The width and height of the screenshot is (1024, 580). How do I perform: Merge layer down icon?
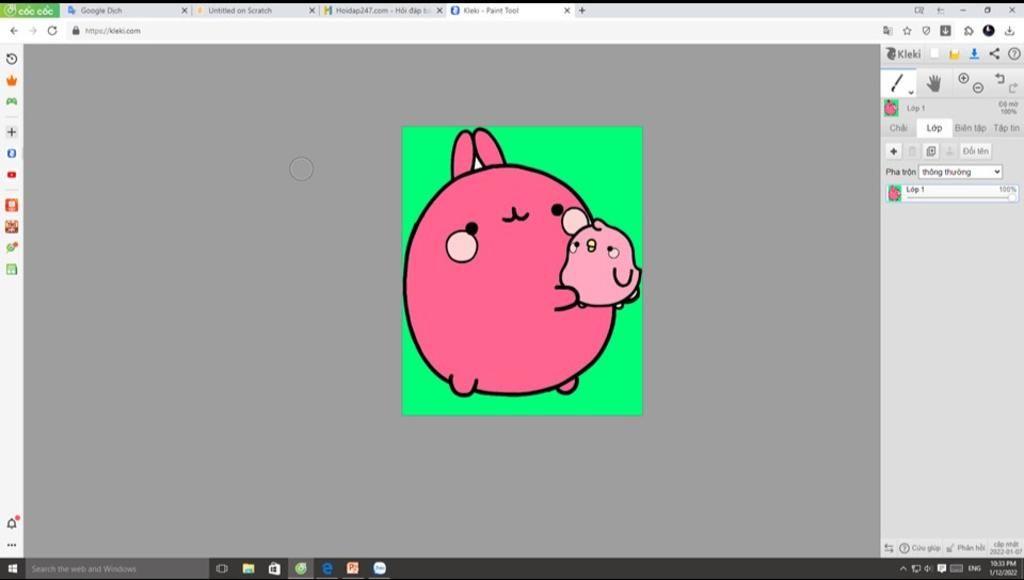[x=950, y=151]
